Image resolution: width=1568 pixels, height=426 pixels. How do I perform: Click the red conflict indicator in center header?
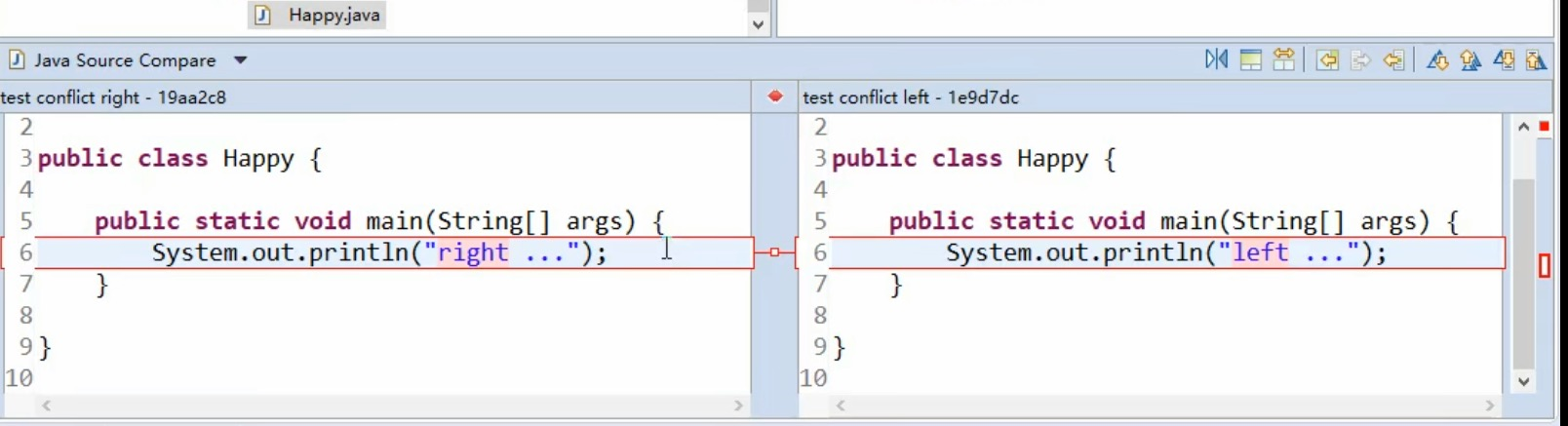coord(775,97)
